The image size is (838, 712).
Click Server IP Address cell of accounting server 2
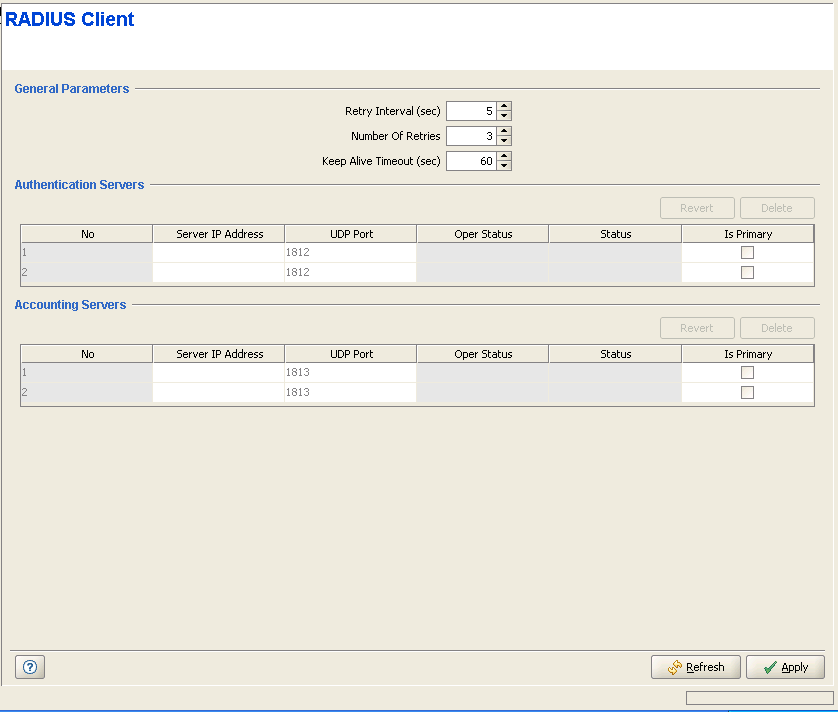point(219,393)
